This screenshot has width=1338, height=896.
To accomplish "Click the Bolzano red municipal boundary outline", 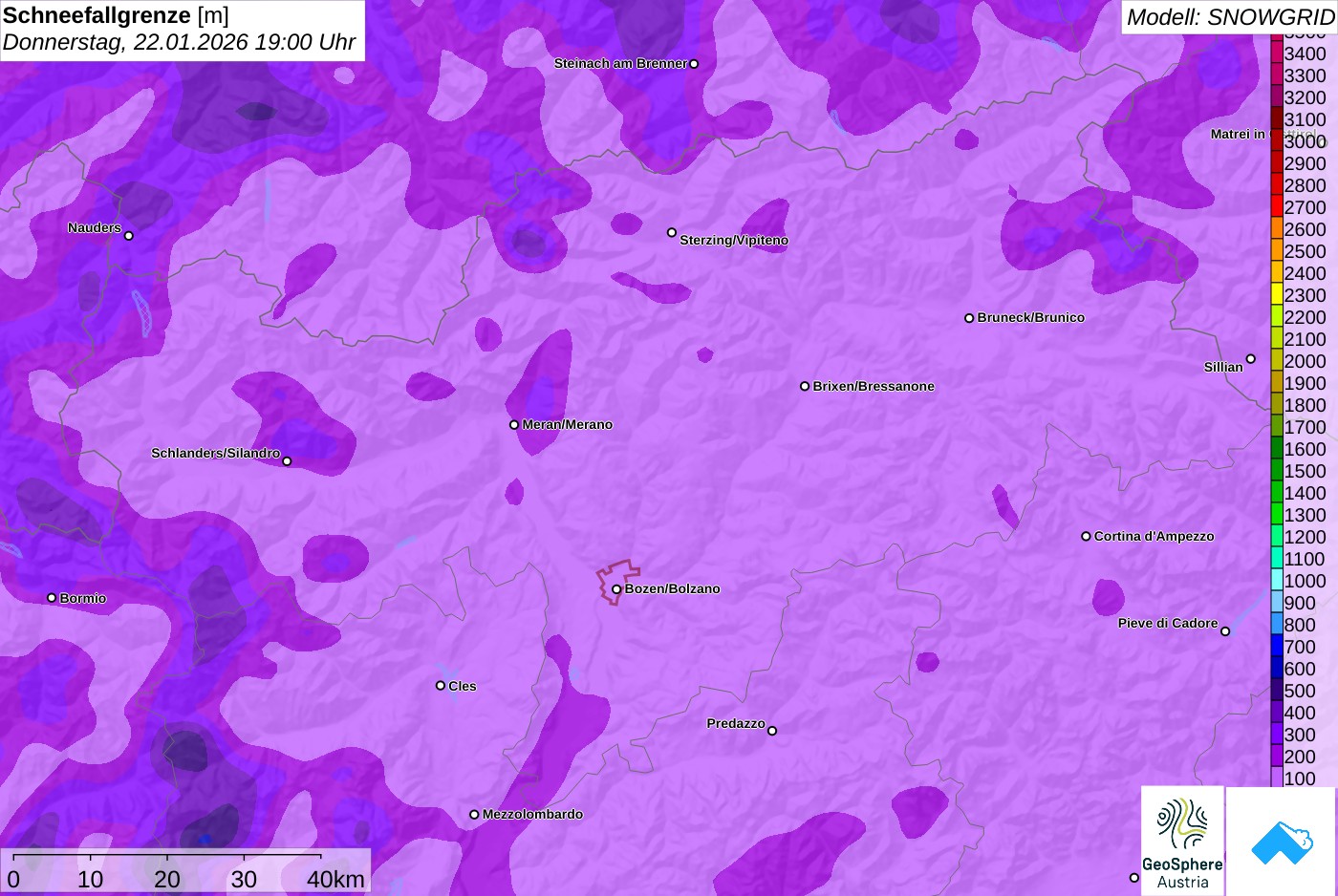I will click(x=617, y=581).
